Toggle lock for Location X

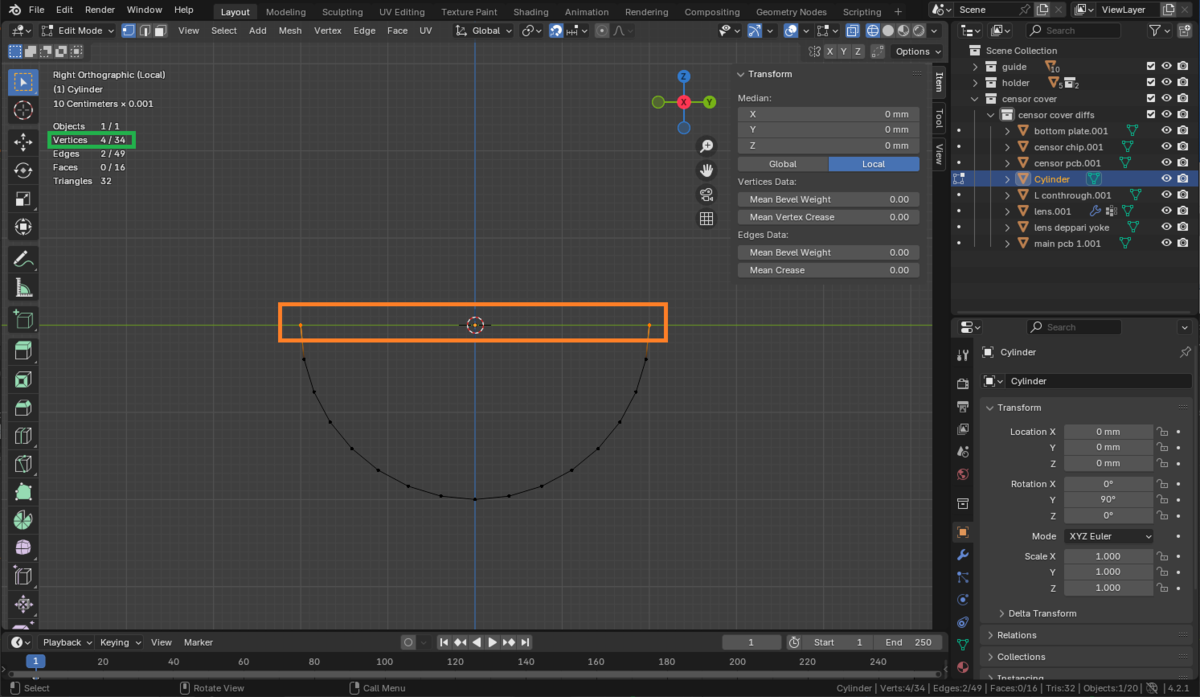tap(1162, 431)
